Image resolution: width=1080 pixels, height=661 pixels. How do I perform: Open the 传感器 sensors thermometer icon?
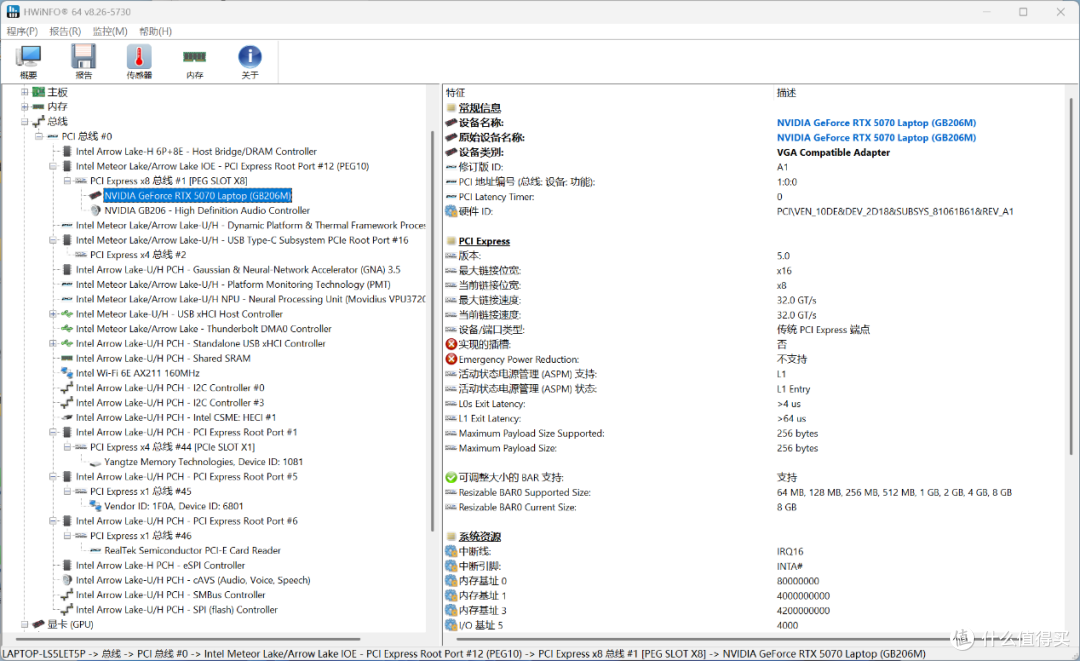coord(139,61)
